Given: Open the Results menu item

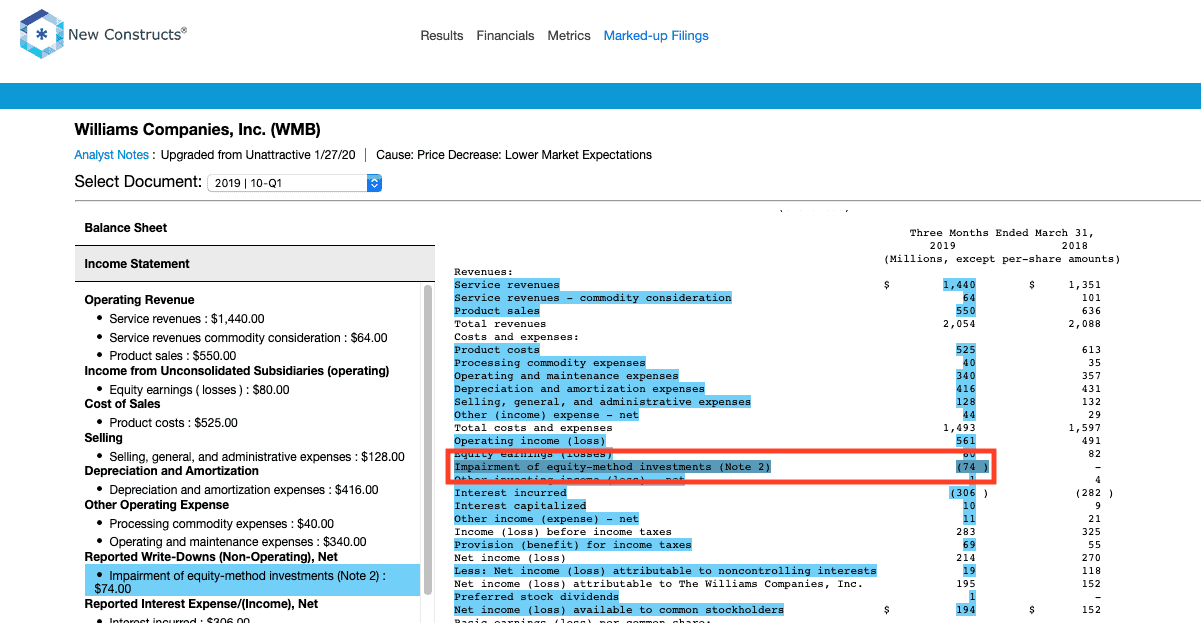Looking at the screenshot, I should coord(442,36).
